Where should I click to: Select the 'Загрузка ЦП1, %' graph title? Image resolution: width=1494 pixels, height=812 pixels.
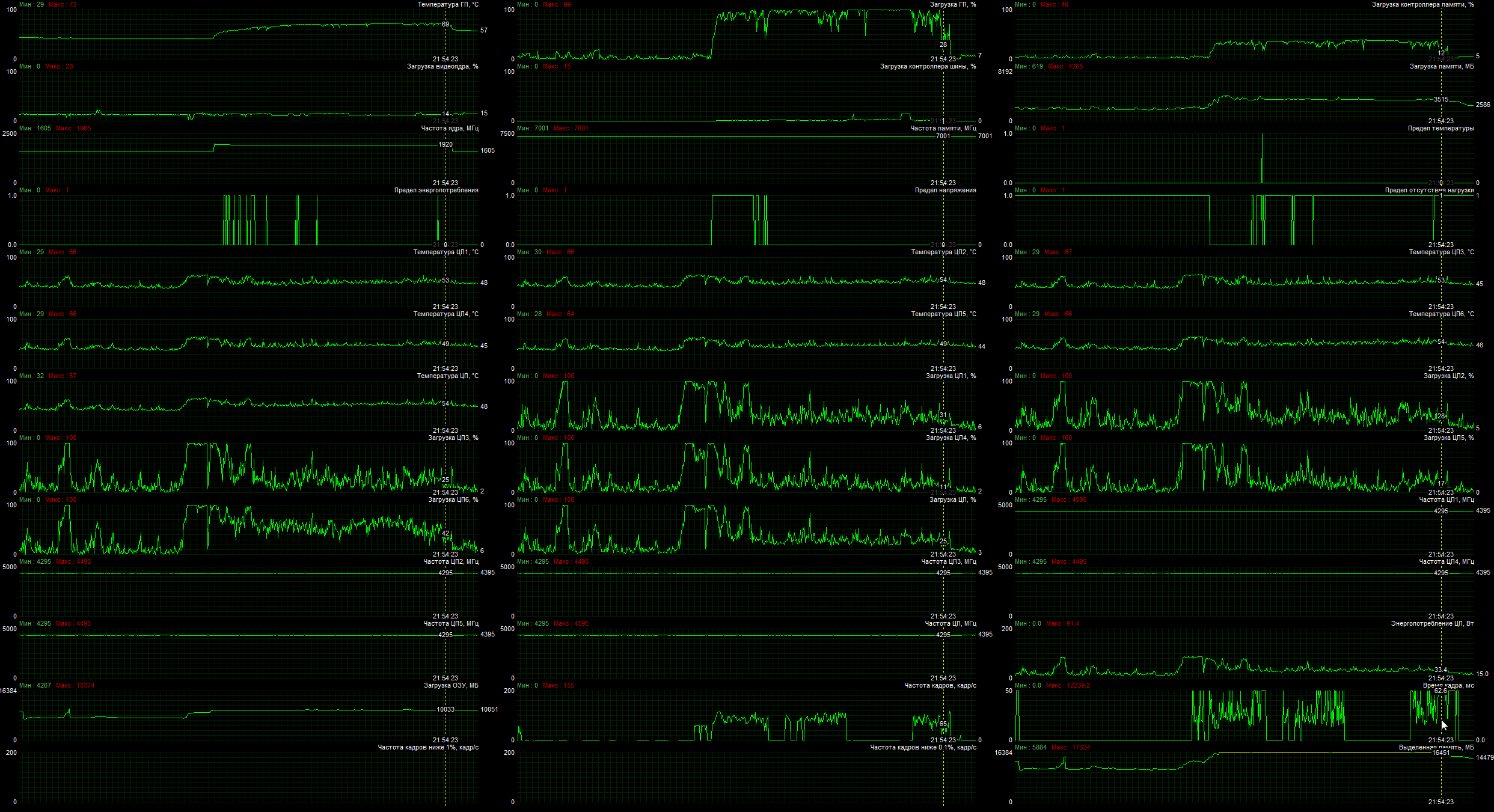click(x=951, y=376)
